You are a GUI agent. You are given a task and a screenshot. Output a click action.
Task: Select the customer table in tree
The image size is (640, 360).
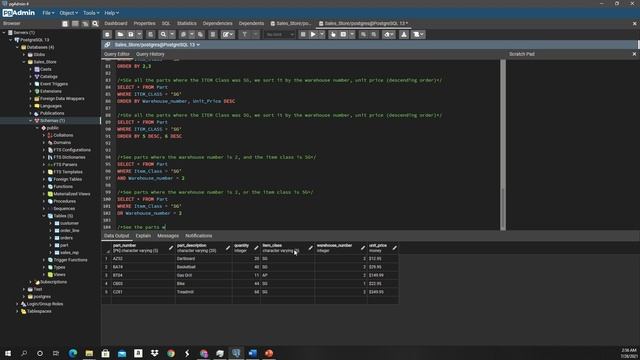69,223
